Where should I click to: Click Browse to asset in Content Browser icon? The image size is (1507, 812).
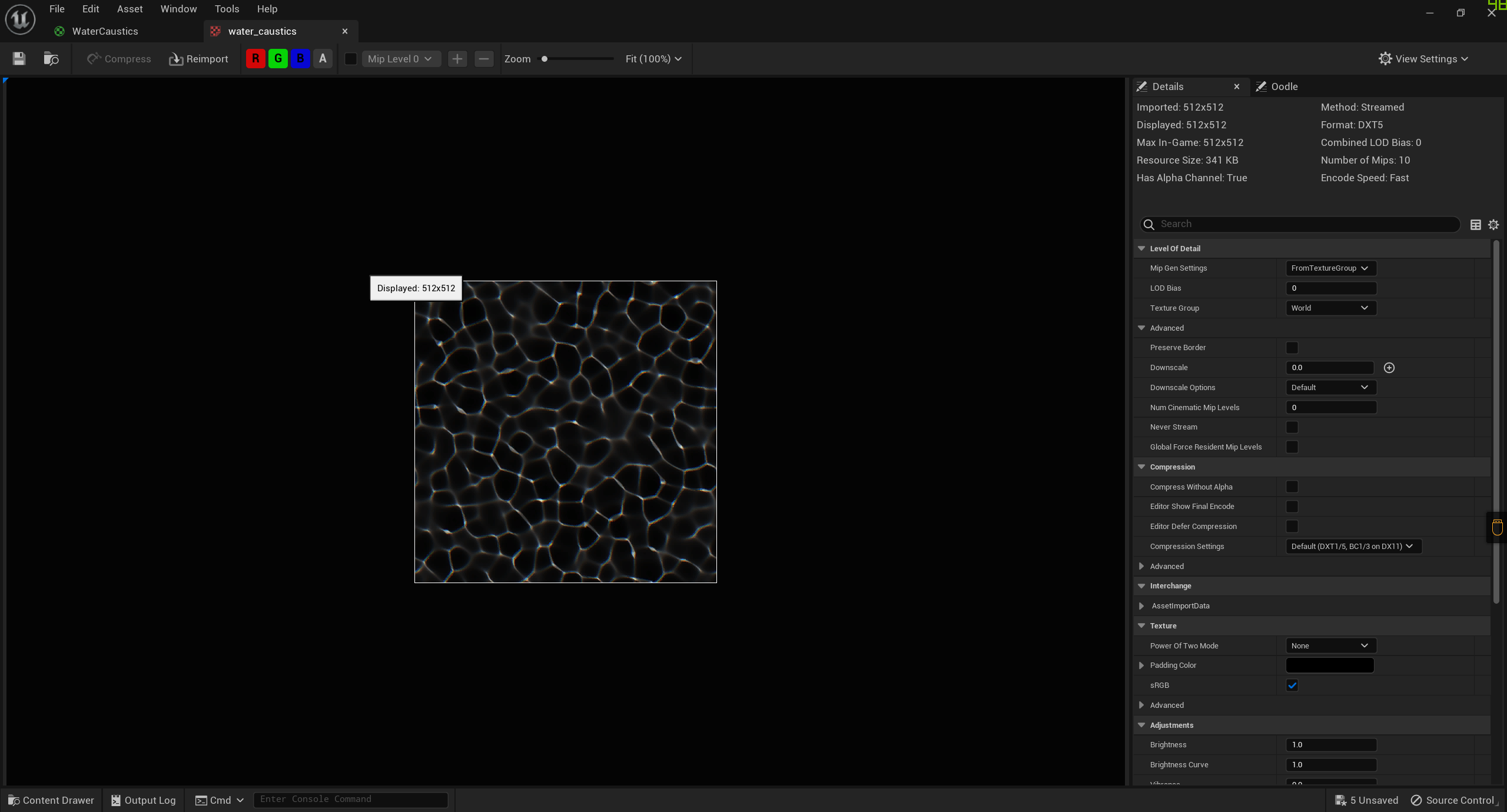tap(51, 59)
